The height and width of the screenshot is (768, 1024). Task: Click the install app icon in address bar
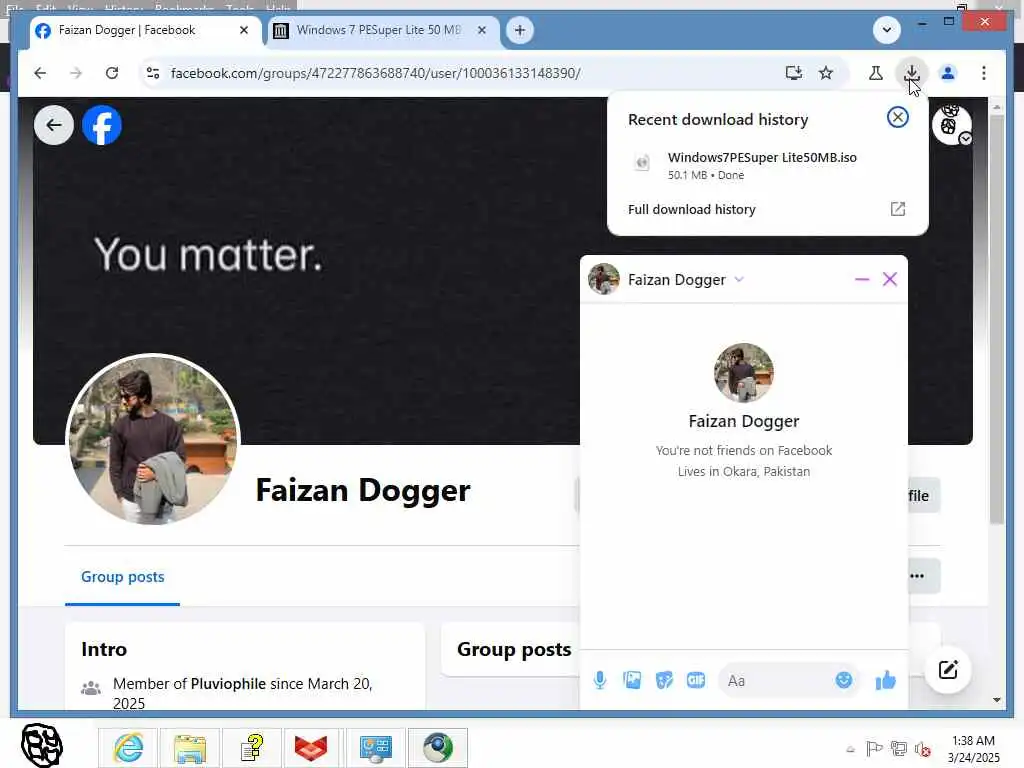(x=793, y=73)
